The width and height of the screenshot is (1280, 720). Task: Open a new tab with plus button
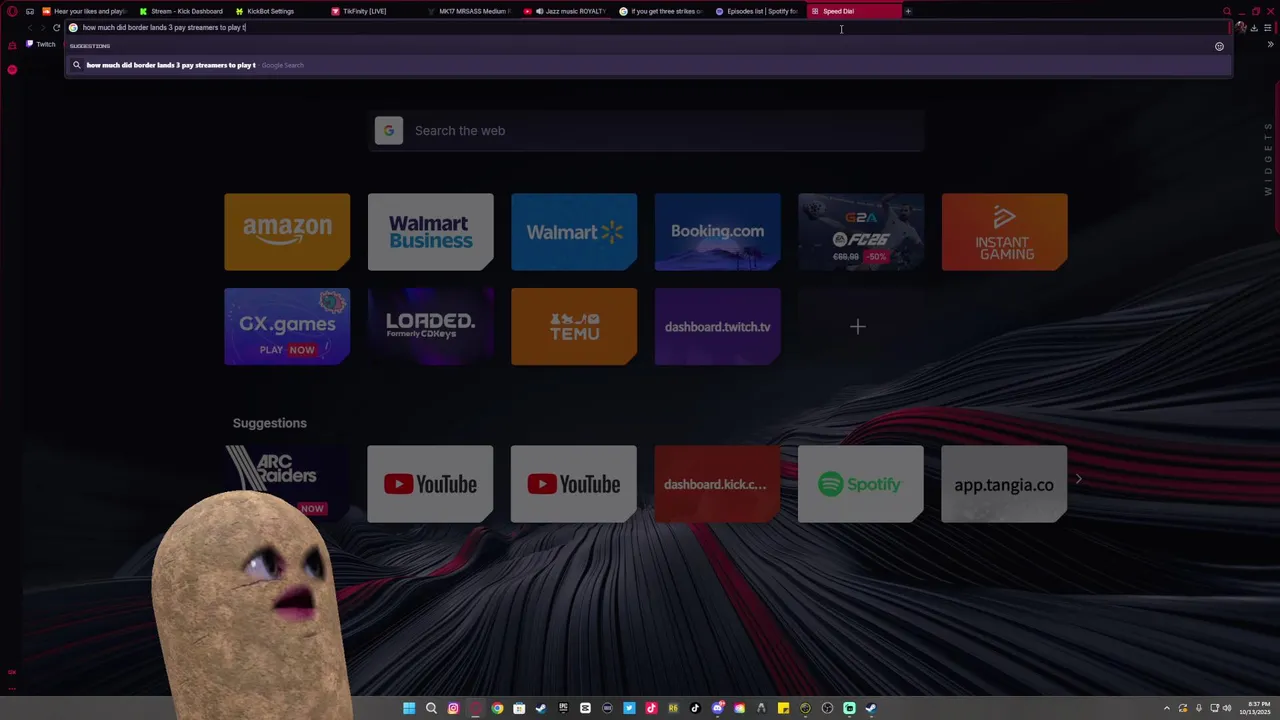(908, 11)
